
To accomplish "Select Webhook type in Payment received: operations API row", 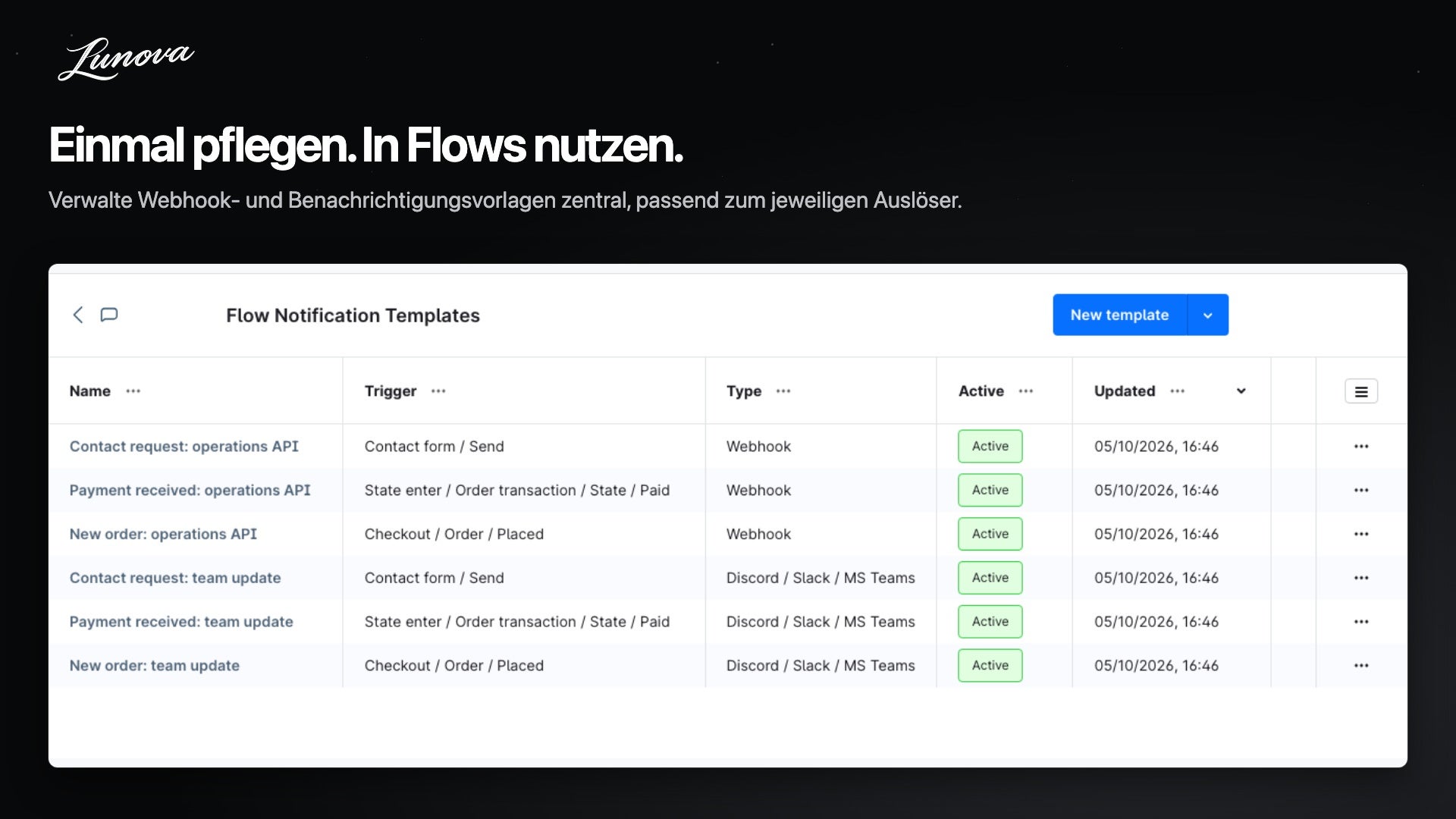I will 758,491.
